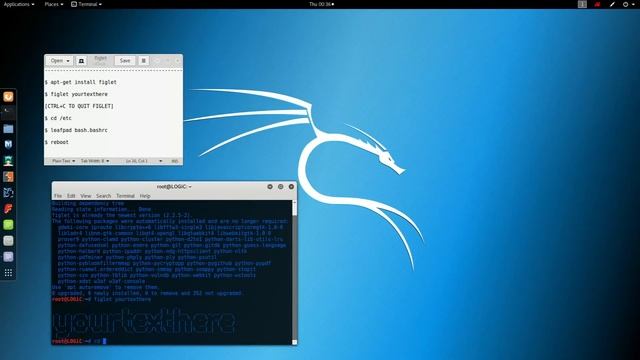Maximize the root@LOGIC terminal window
Viewport: 640px width, 360px height.
pyautogui.click(x=280, y=187)
